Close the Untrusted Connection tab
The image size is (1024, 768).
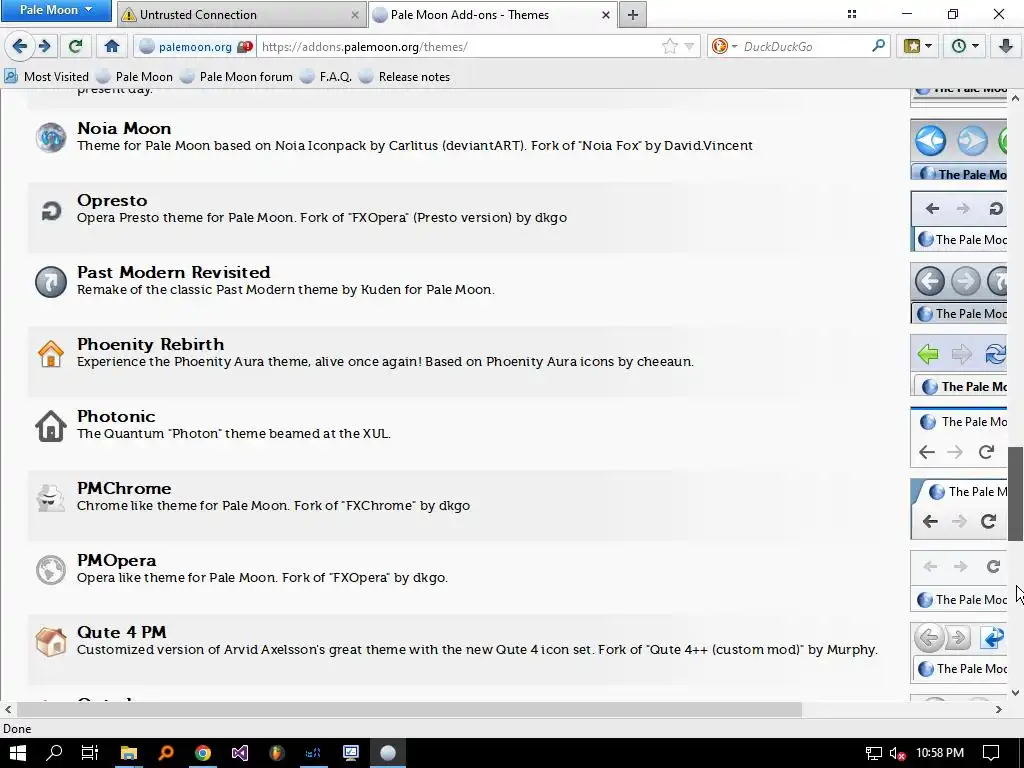[x=355, y=14]
